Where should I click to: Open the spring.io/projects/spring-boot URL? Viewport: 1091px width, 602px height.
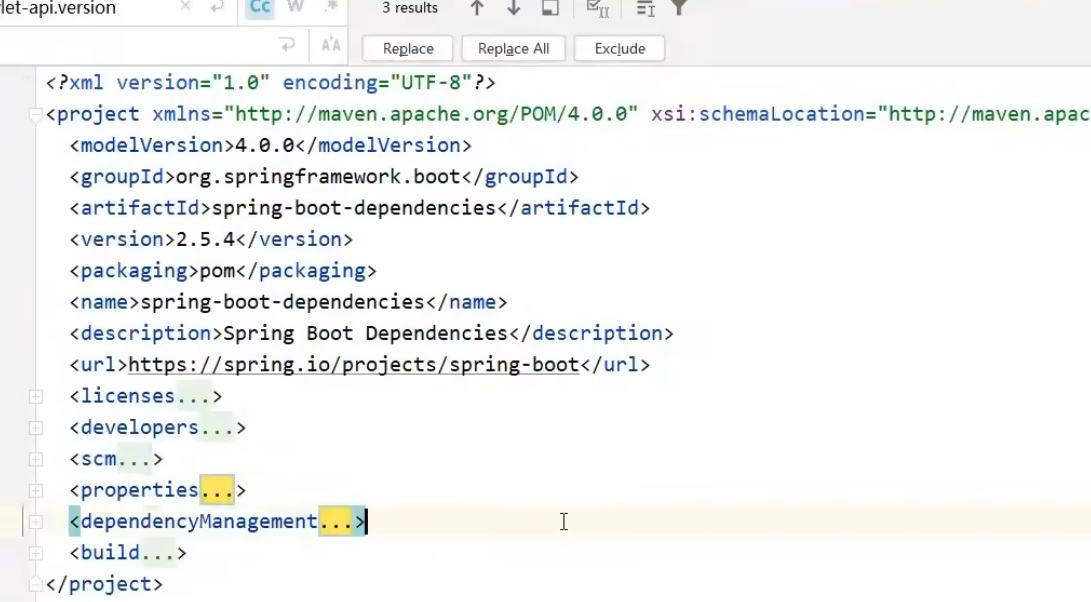coord(353,365)
